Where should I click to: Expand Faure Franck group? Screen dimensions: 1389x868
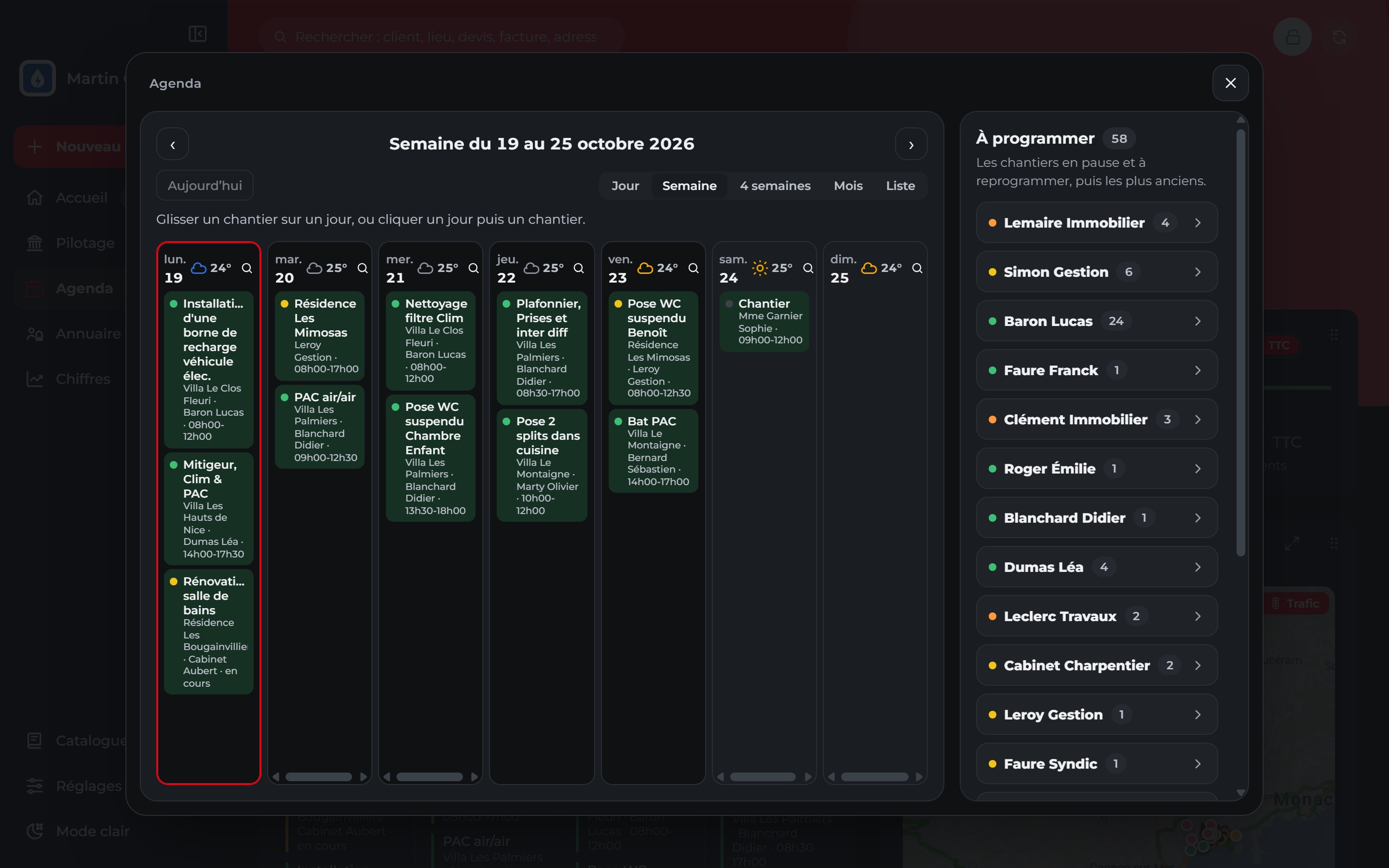(x=1097, y=370)
